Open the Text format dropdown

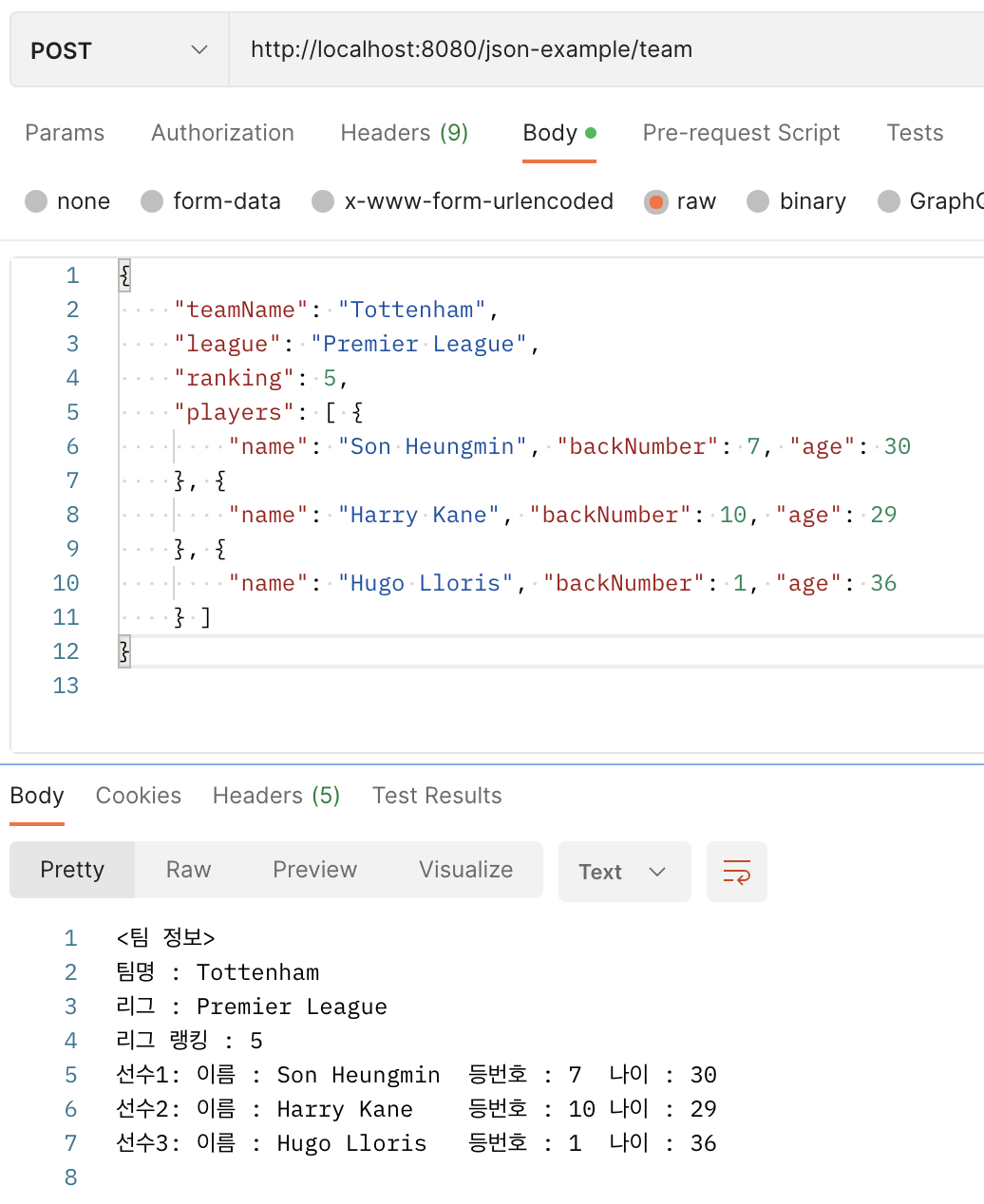click(623, 871)
